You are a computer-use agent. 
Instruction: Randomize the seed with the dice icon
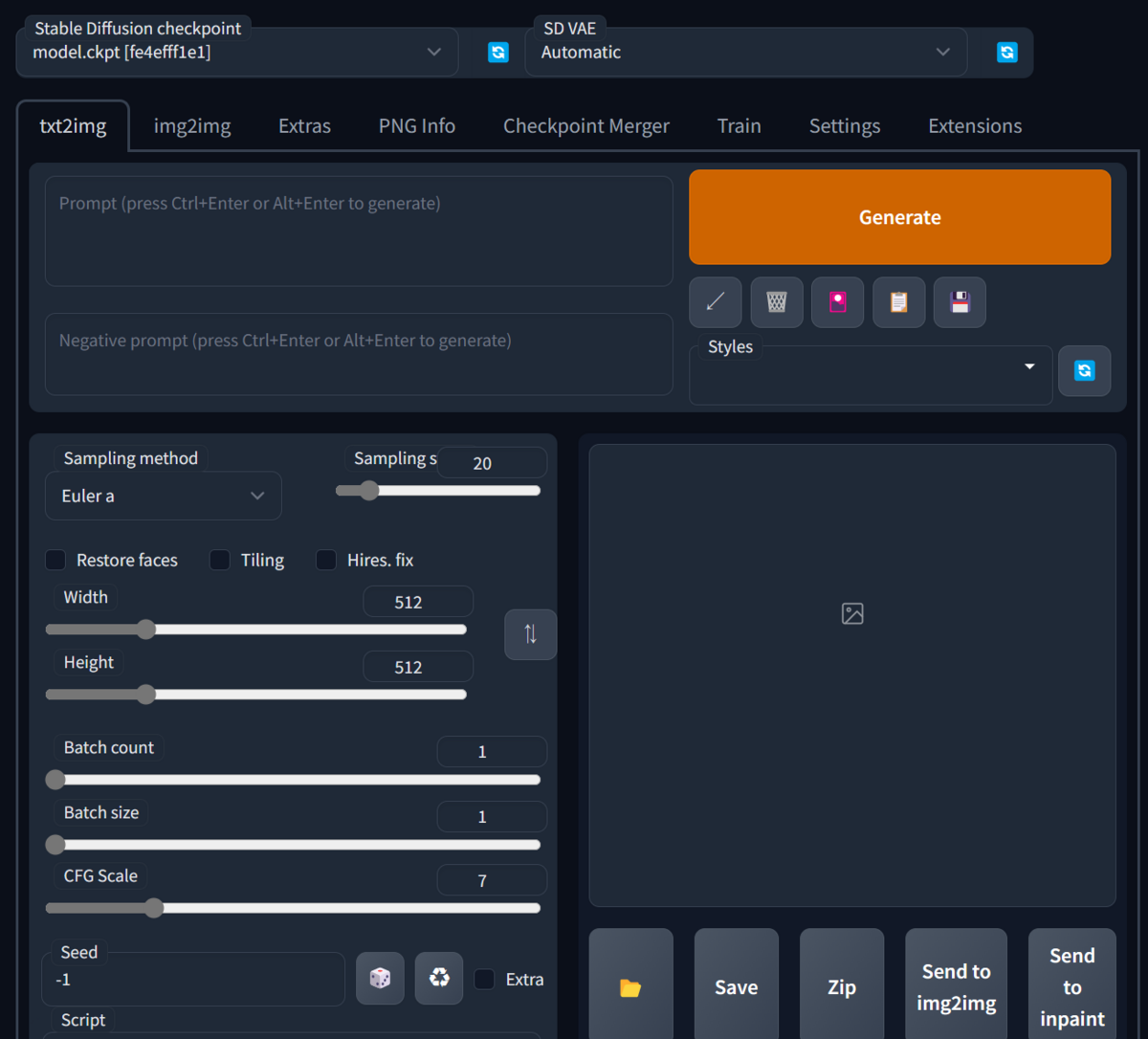(380, 978)
